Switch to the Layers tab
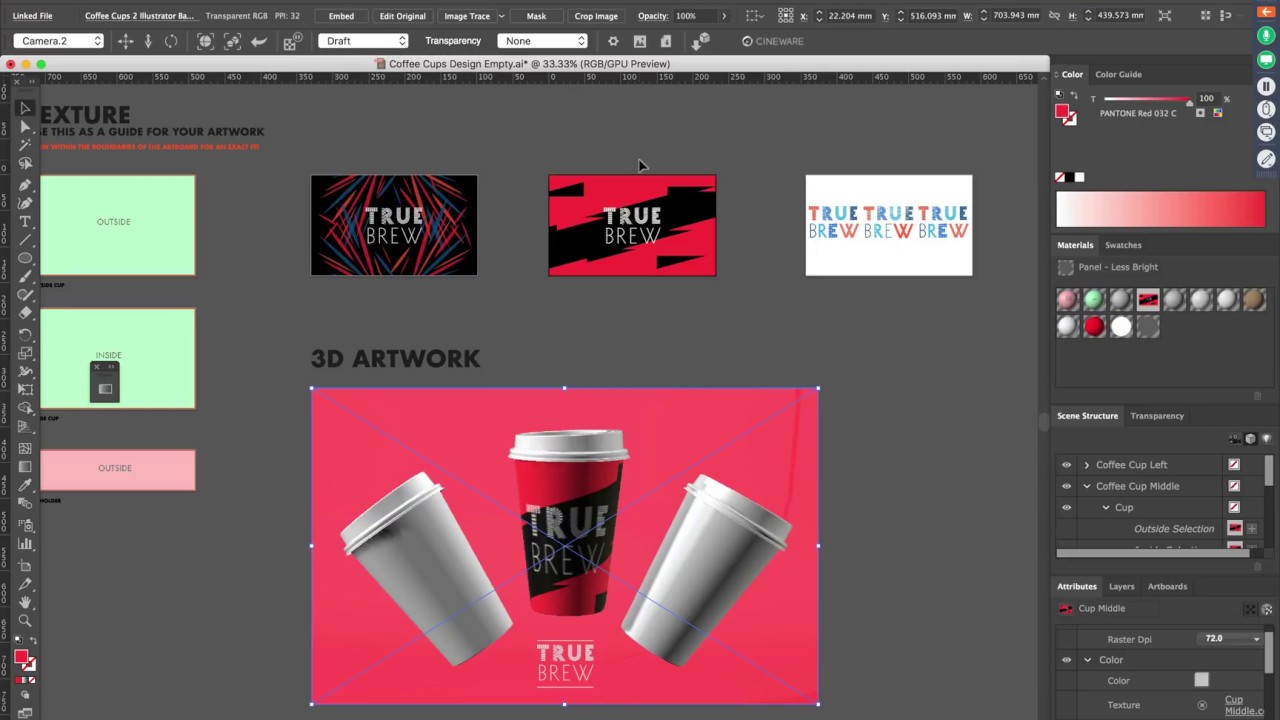Screen dimensions: 1280x720 click(x=1122, y=587)
